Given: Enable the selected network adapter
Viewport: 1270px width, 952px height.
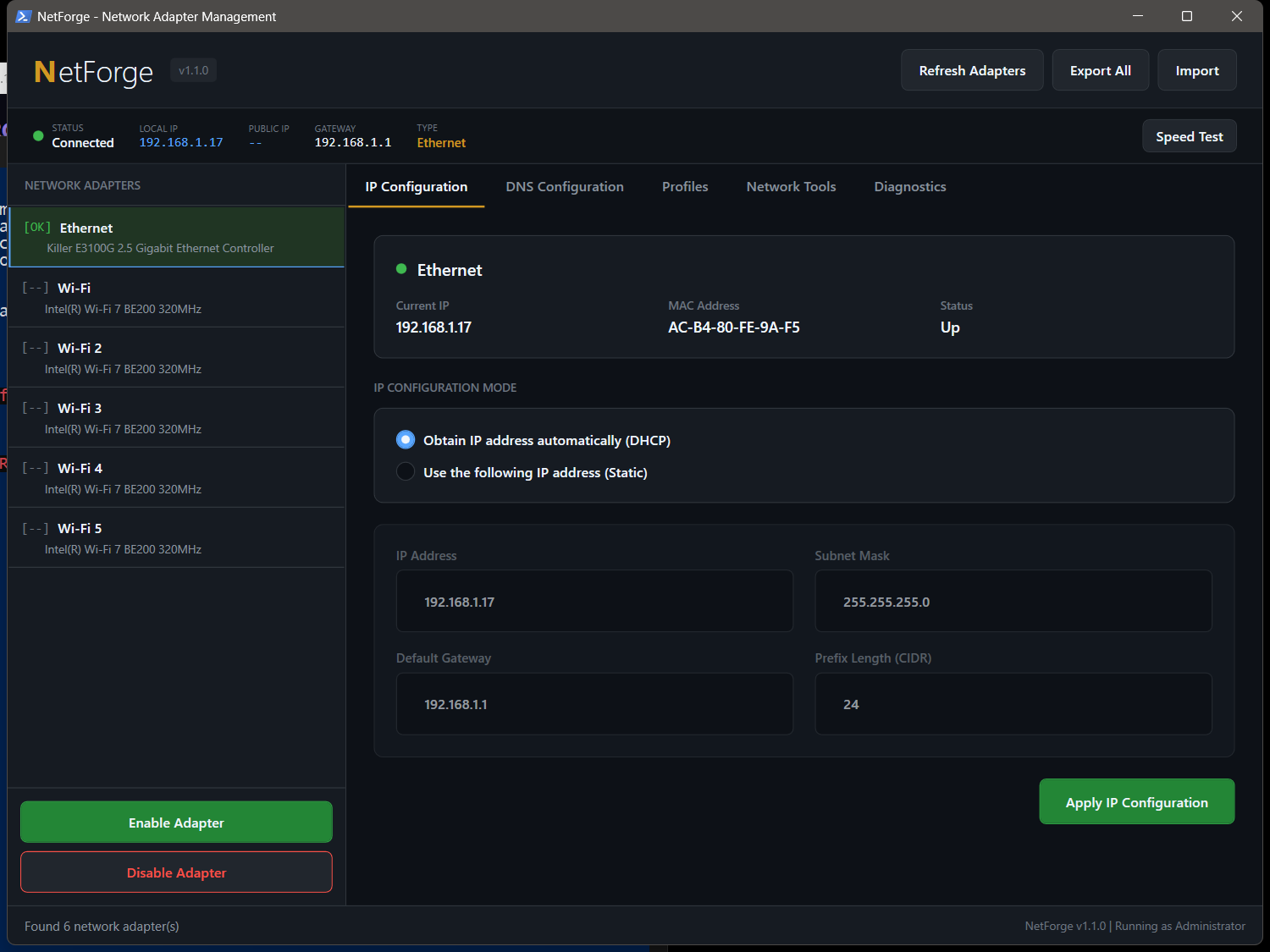Looking at the screenshot, I should (x=176, y=822).
